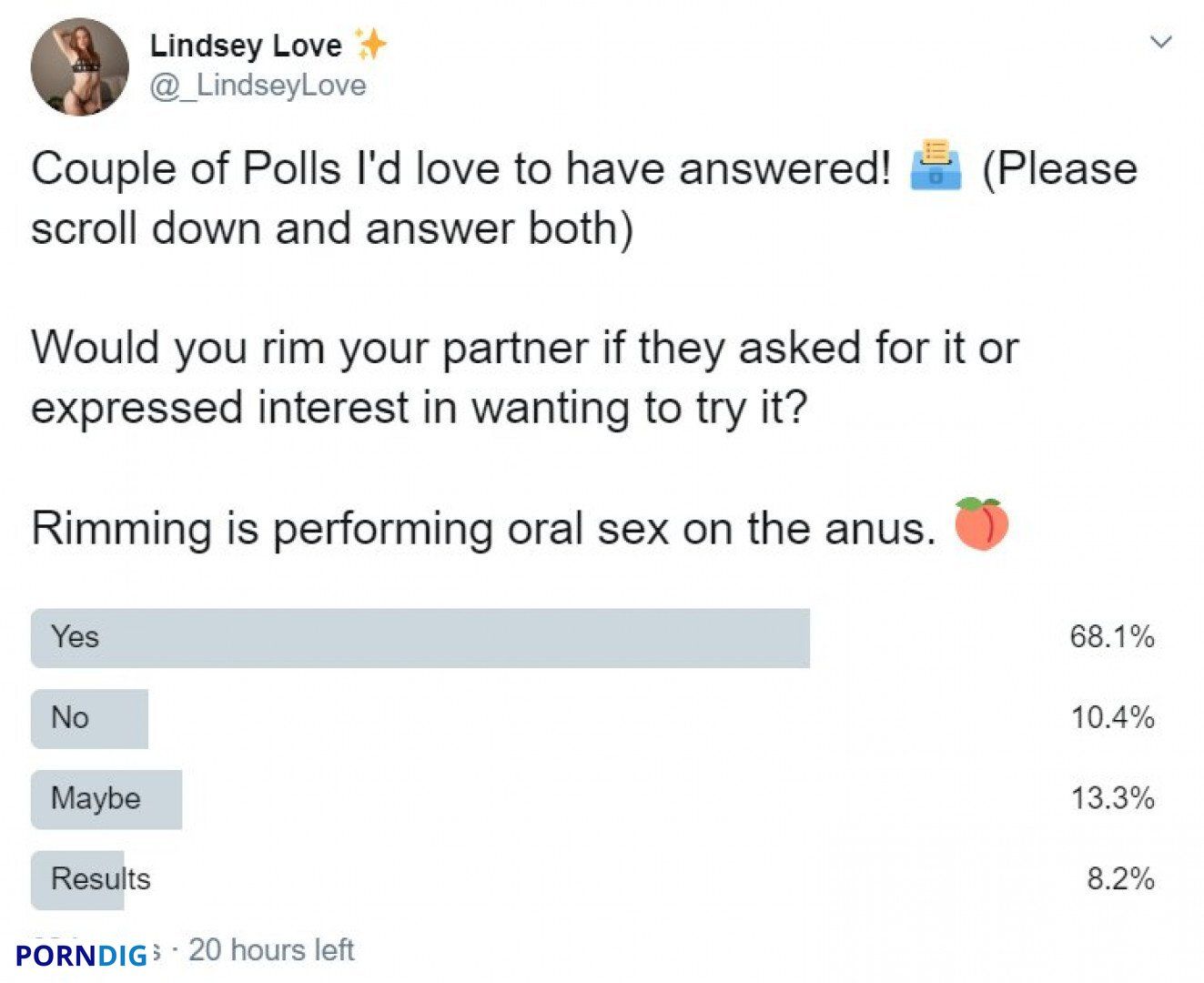Click the 'Rimming is performing' definition sentence
This screenshot has width=1204, height=983.
tap(483, 527)
